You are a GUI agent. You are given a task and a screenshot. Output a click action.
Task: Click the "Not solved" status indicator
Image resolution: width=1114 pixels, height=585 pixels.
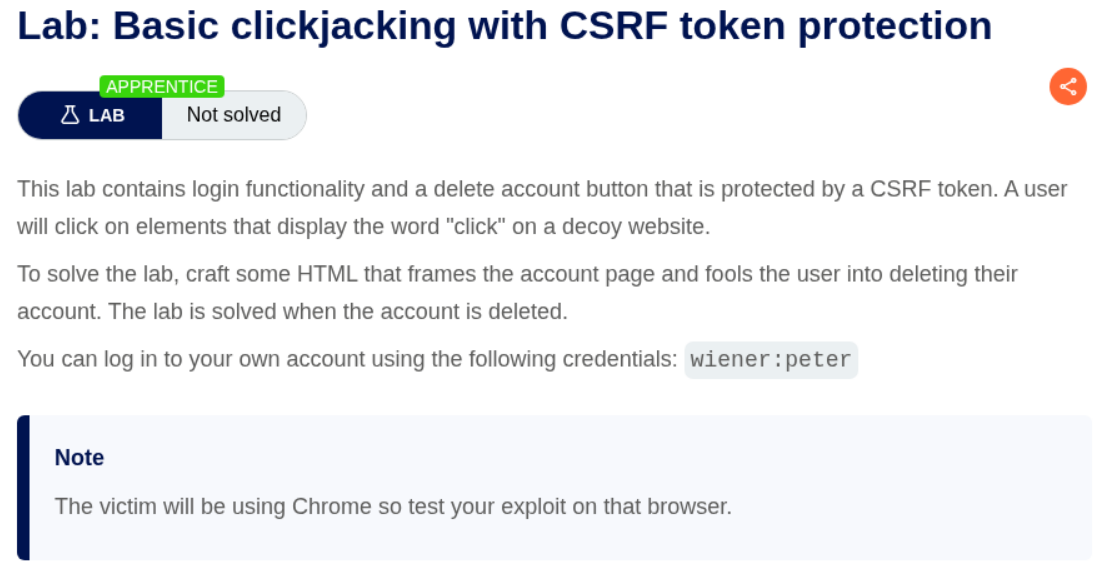234,115
